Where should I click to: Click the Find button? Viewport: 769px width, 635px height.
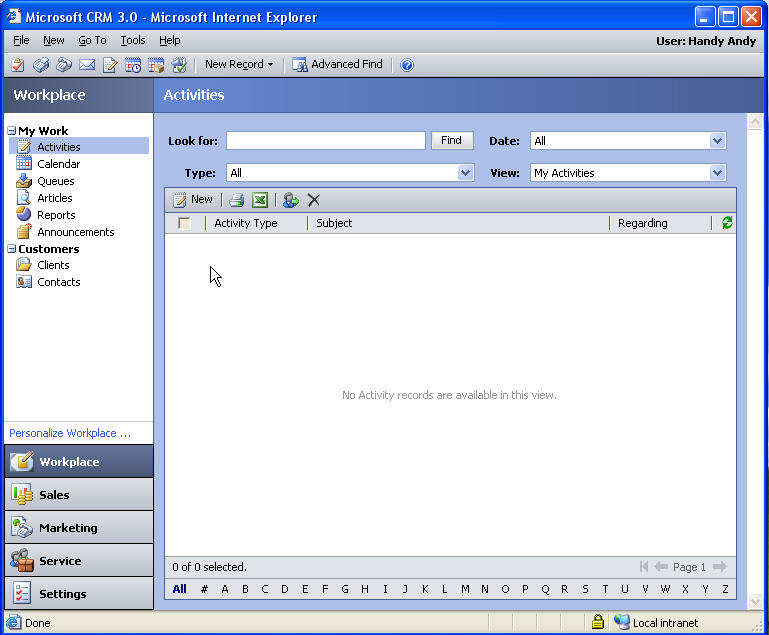pos(452,140)
